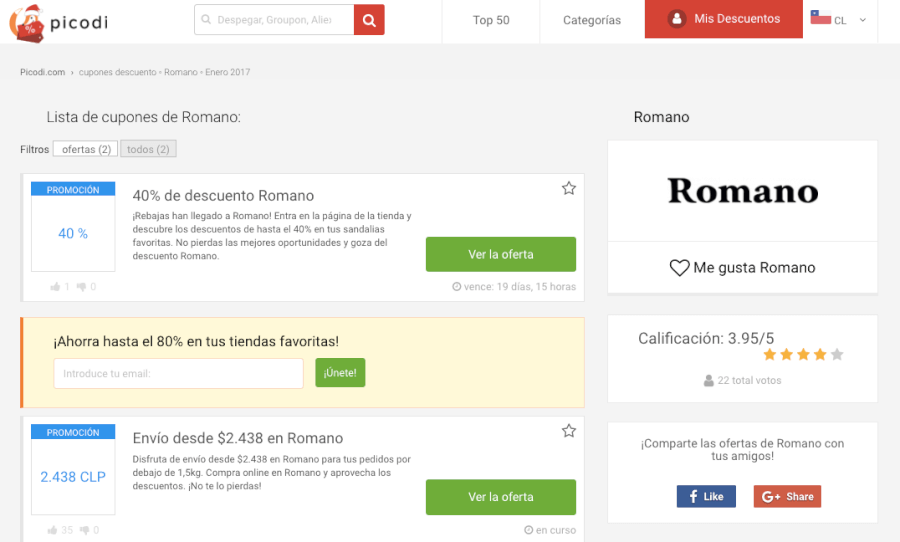The image size is (900, 542).
Task: Like the shipping offer with thumbs up
Action: (53, 530)
